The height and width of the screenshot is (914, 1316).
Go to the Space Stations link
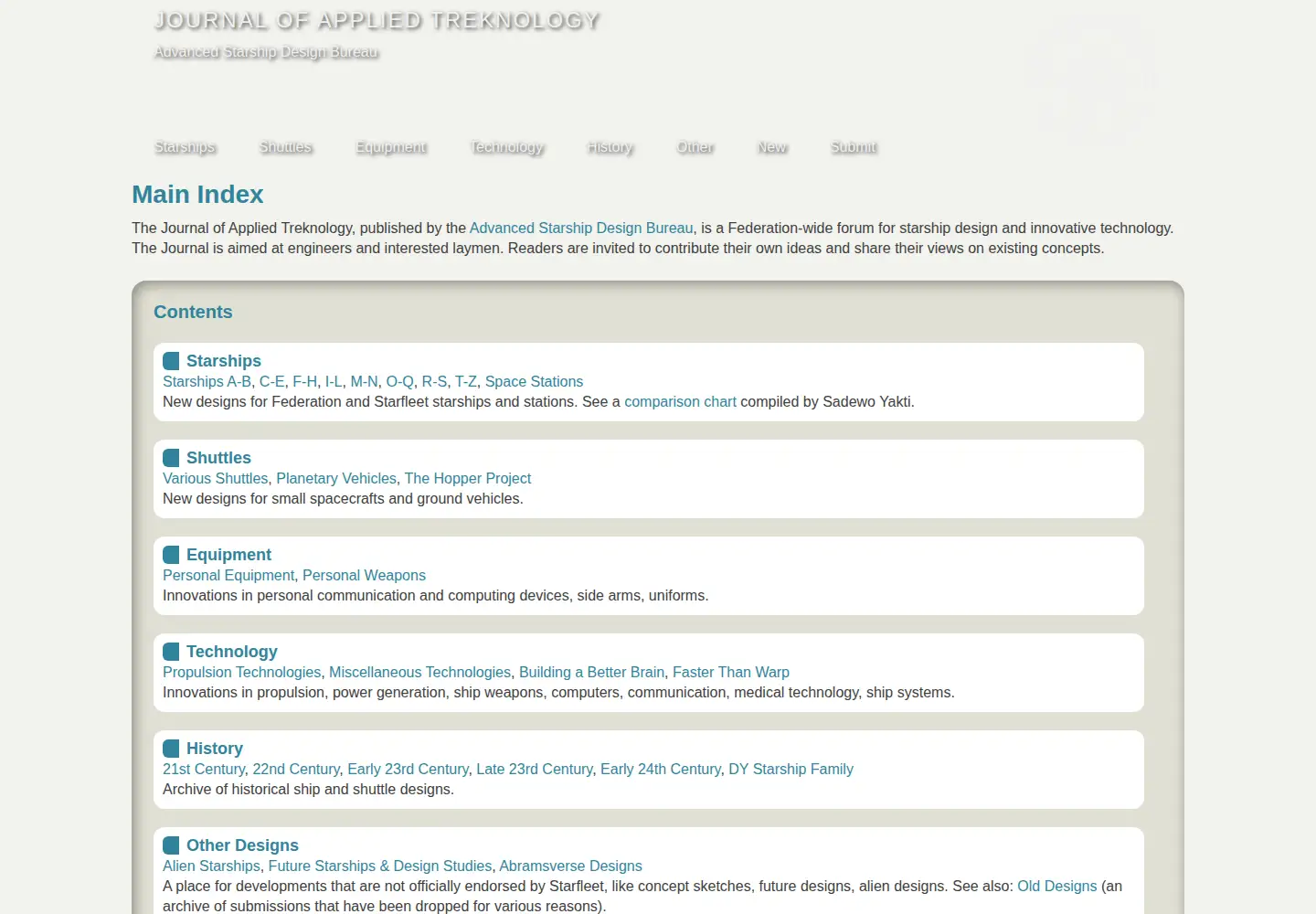pyautogui.click(x=534, y=381)
